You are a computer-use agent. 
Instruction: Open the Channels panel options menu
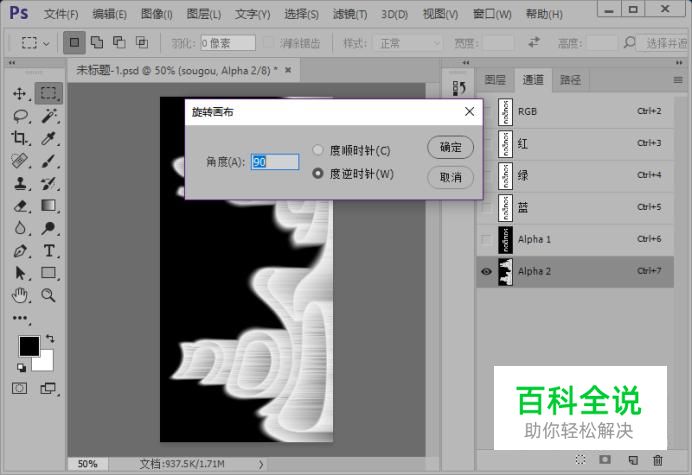click(678, 80)
